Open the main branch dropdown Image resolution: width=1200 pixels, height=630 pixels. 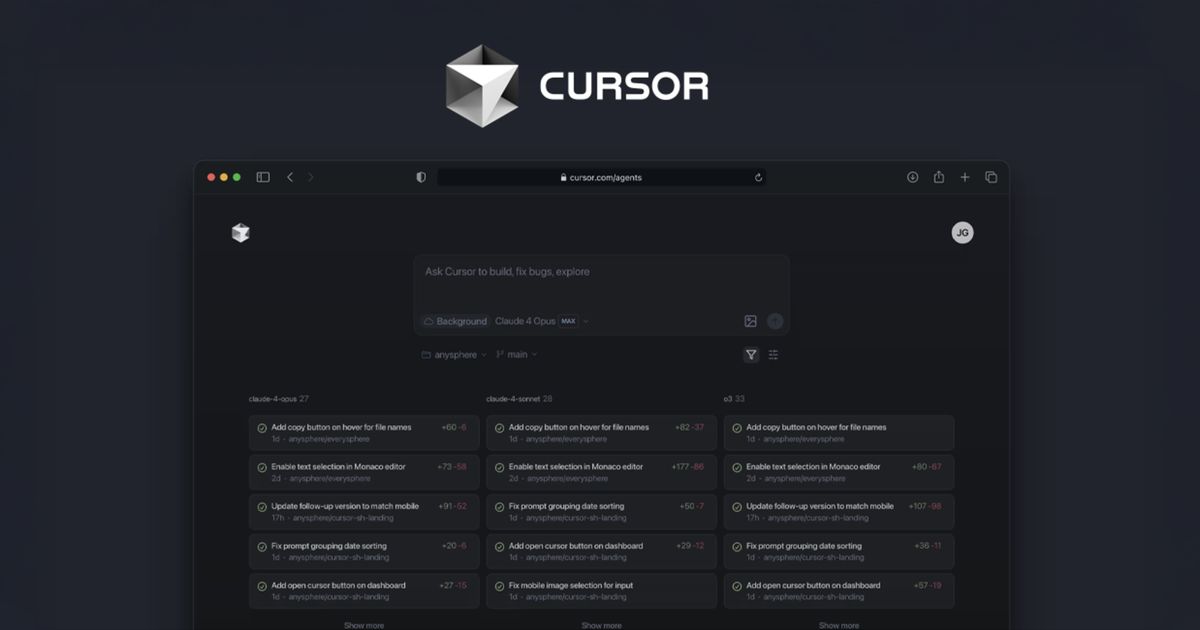click(x=516, y=354)
